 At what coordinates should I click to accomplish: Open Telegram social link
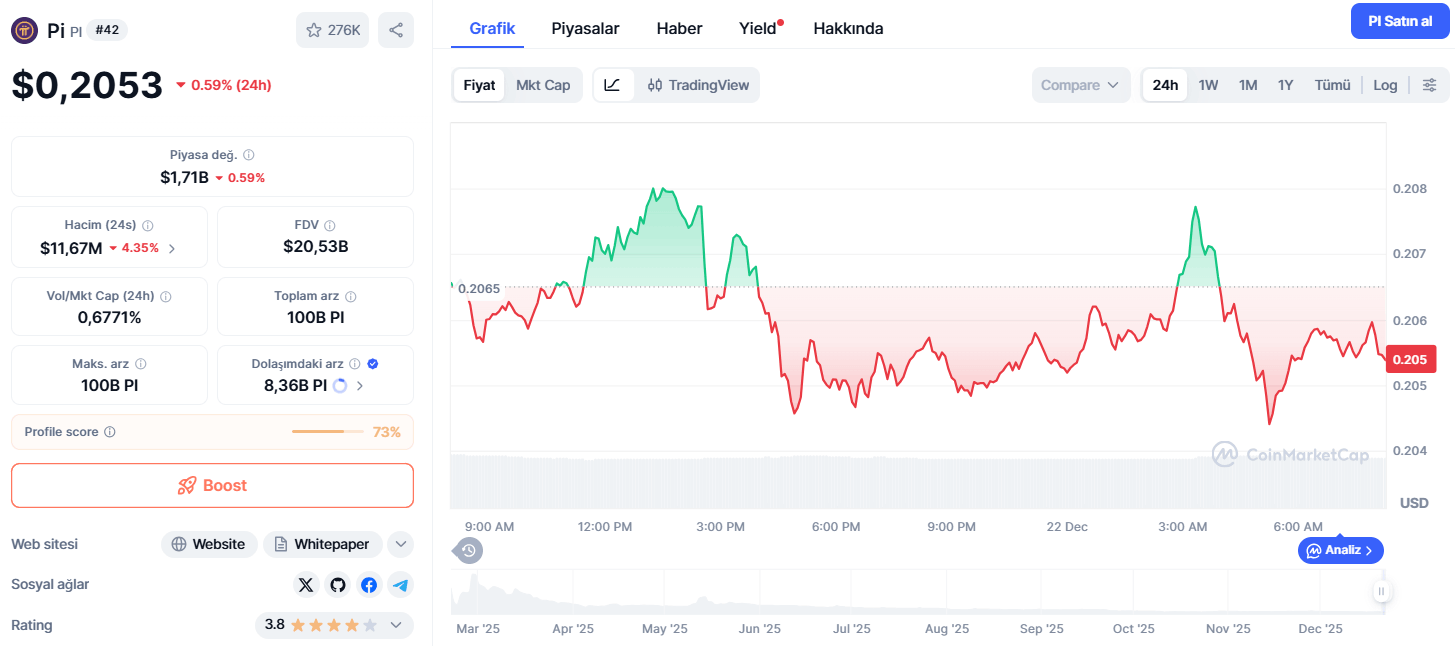click(x=401, y=585)
